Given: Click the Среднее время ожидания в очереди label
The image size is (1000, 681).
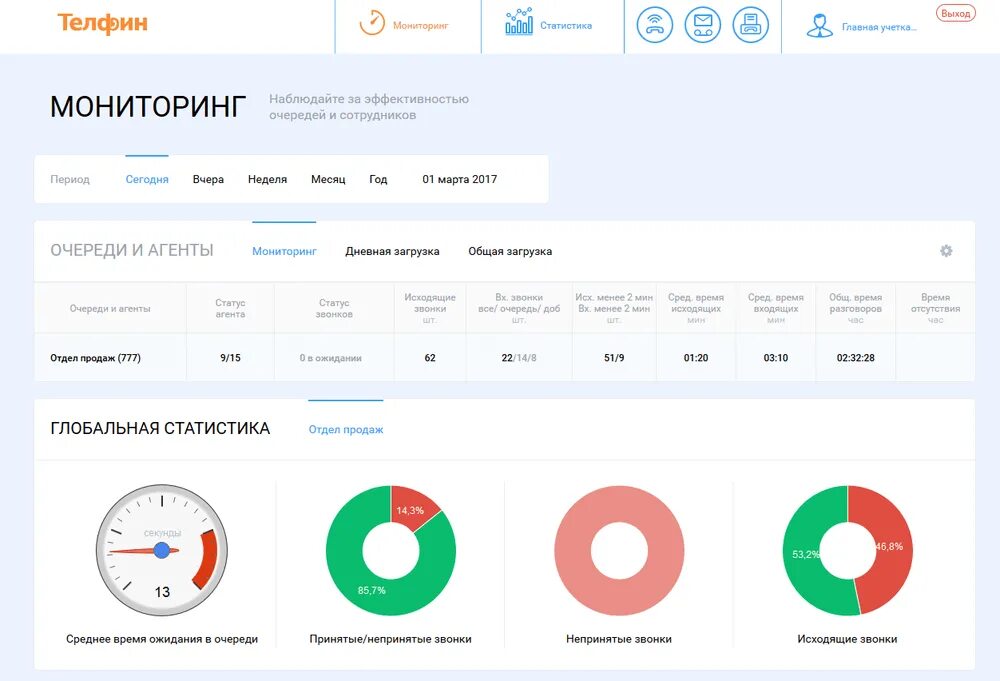Looking at the screenshot, I should [162, 639].
